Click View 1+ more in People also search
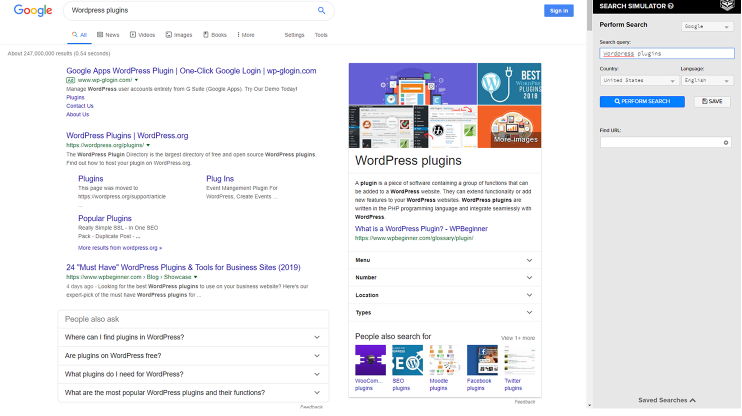Viewport: 742px width, 416px height. 518,338
